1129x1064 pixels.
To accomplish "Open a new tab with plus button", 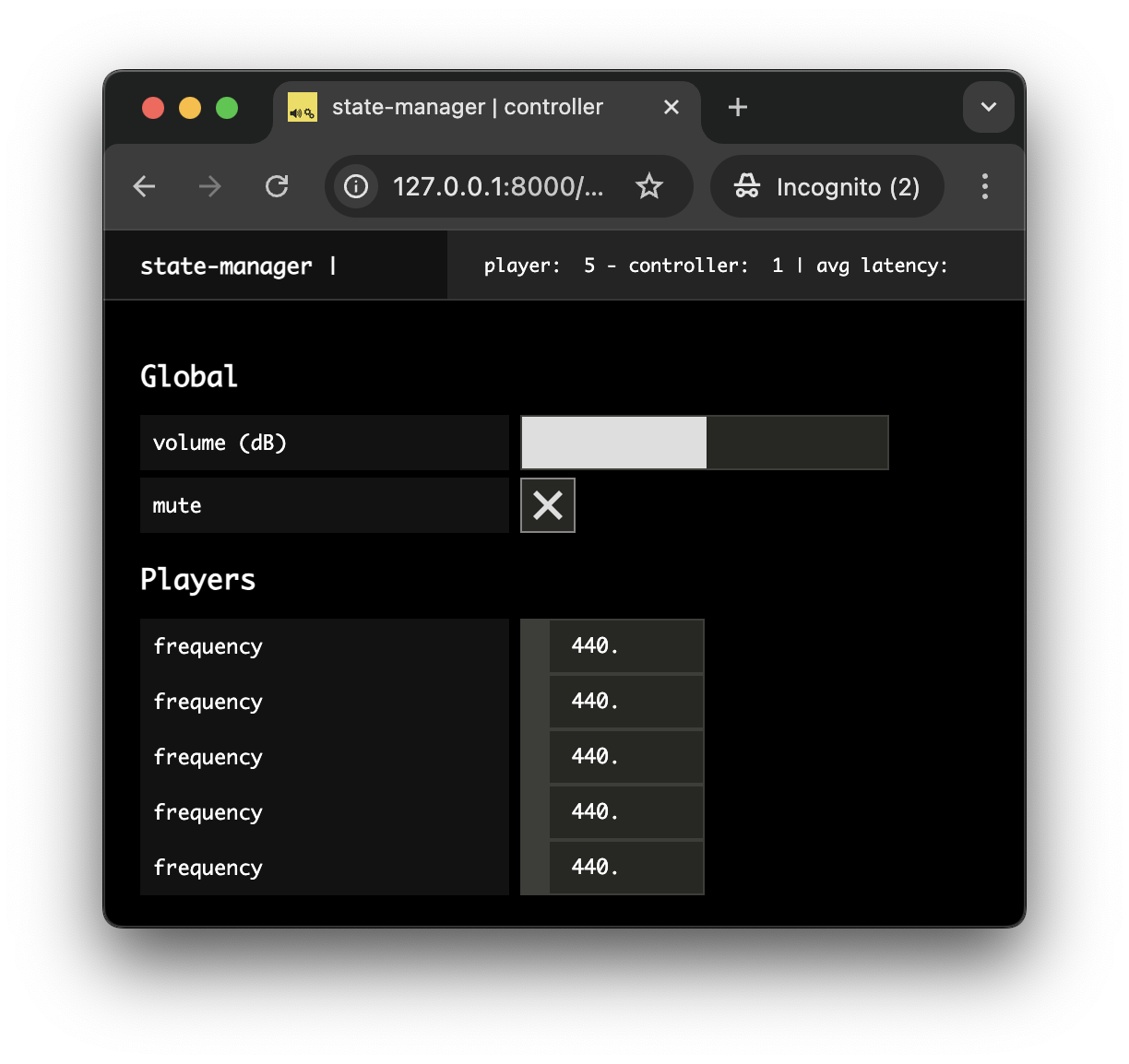I will coord(737,108).
